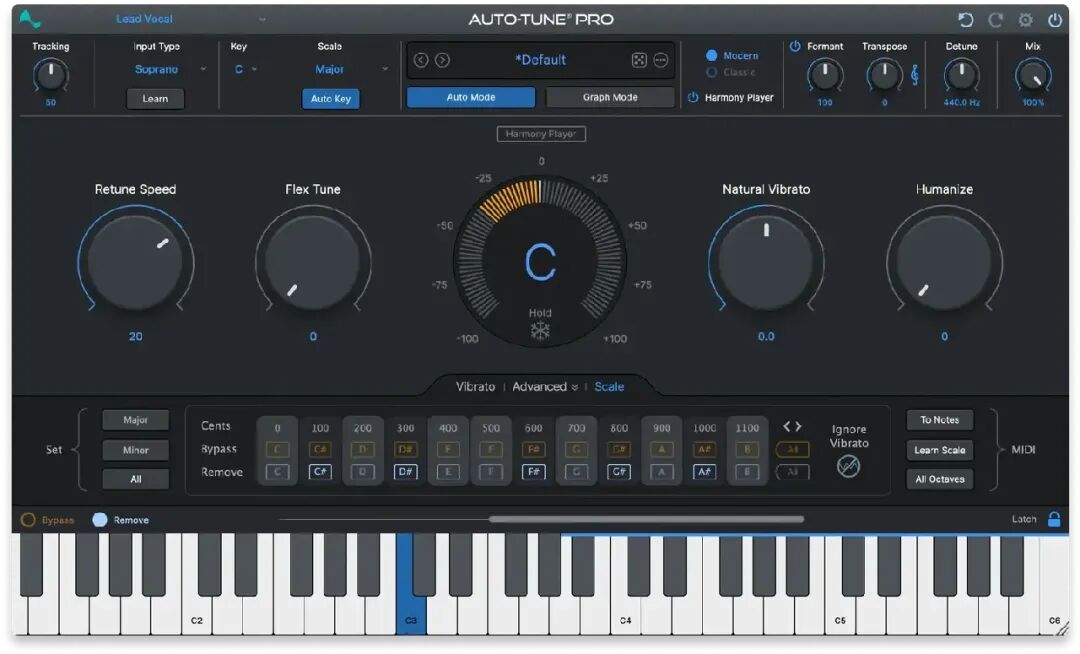Click the To Notes button
This screenshot has width=1080, height=654.
tap(939, 420)
